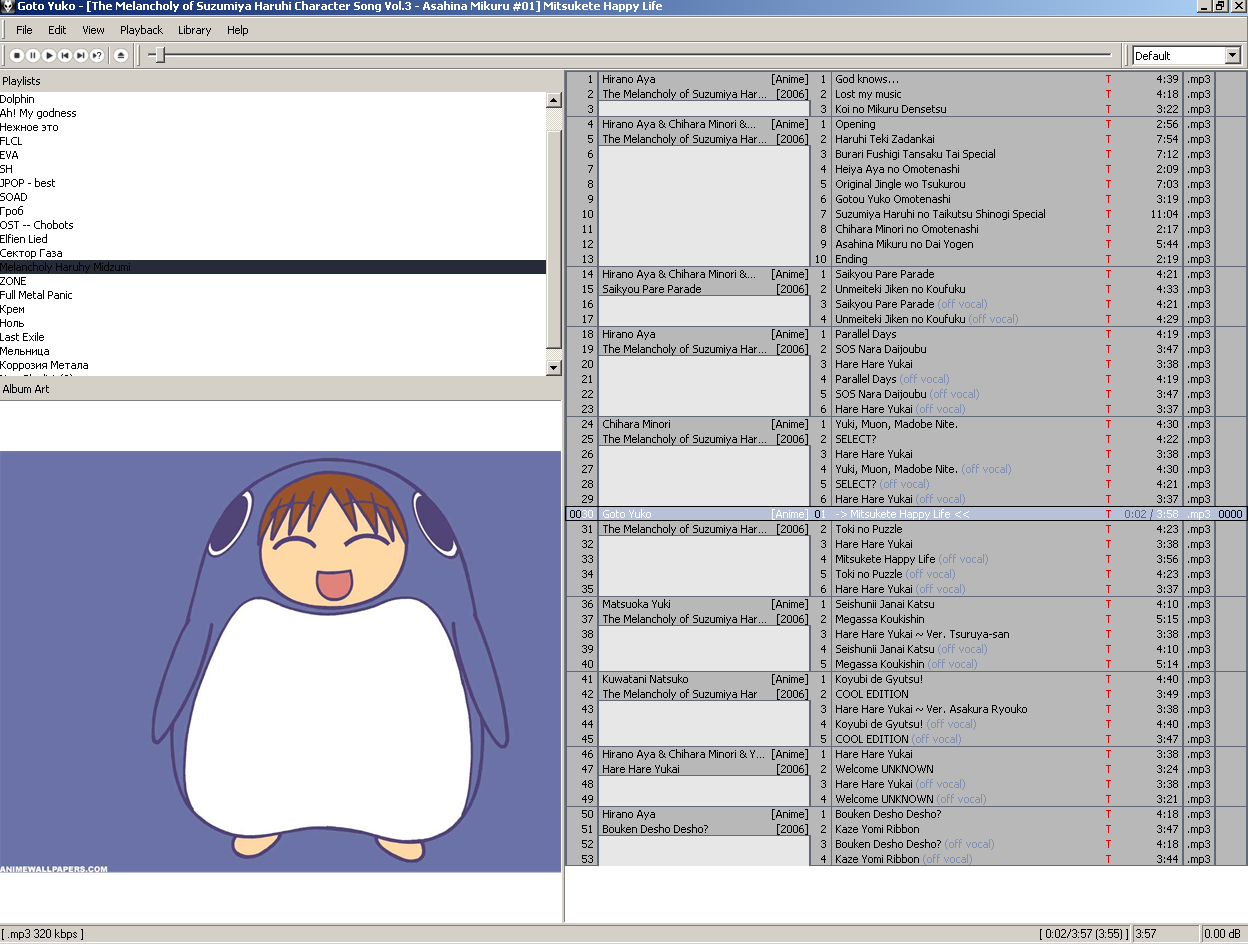Select the ZONE playlist

pos(273,281)
